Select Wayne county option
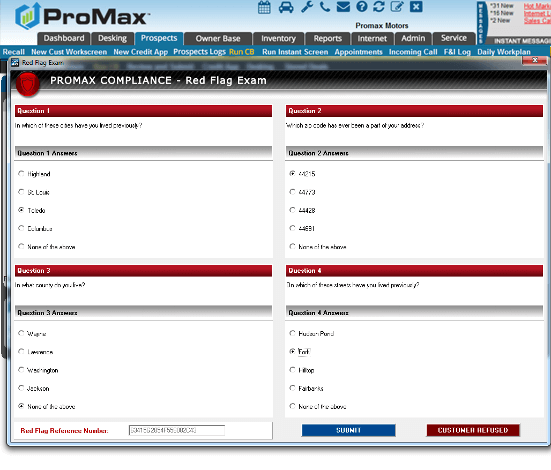The width and height of the screenshot is (551, 470). pos(21,333)
